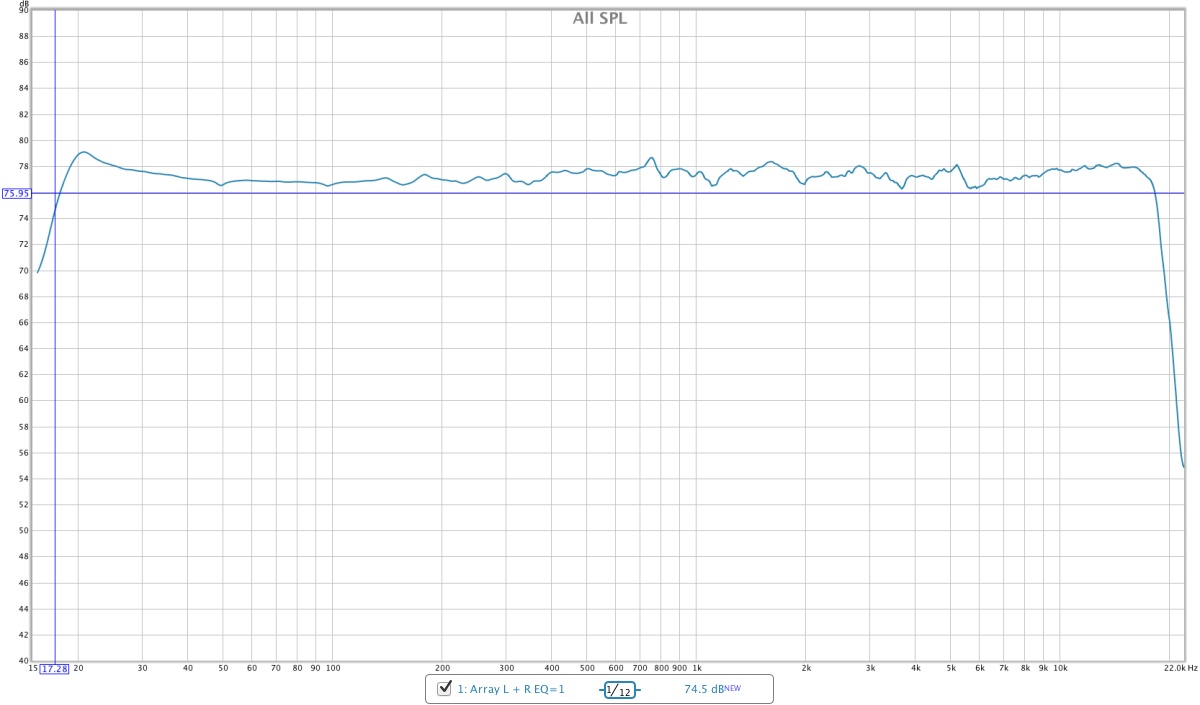The width and height of the screenshot is (1200, 705).
Task: Click the 500 frequency axis label
Action: [x=588, y=667]
